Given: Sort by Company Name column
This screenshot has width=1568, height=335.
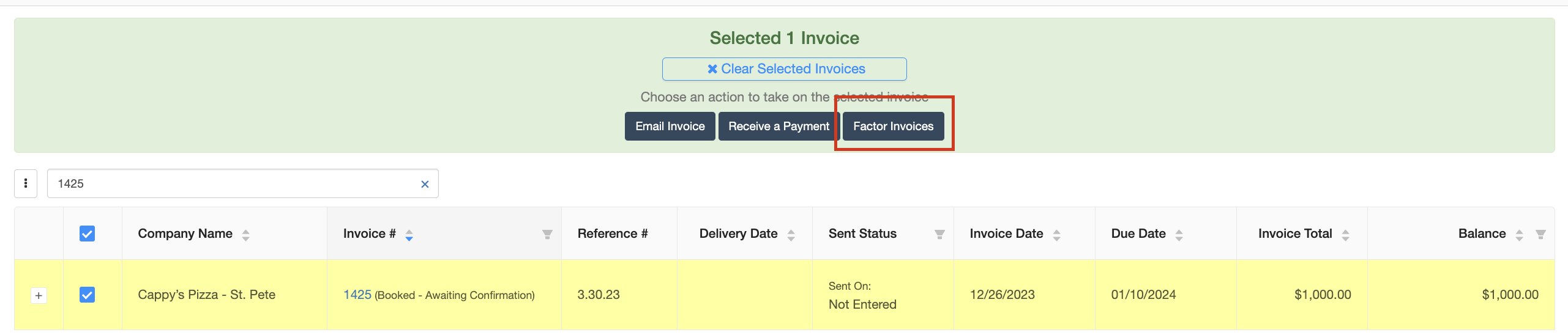Looking at the screenshot, I should [245, 235].
